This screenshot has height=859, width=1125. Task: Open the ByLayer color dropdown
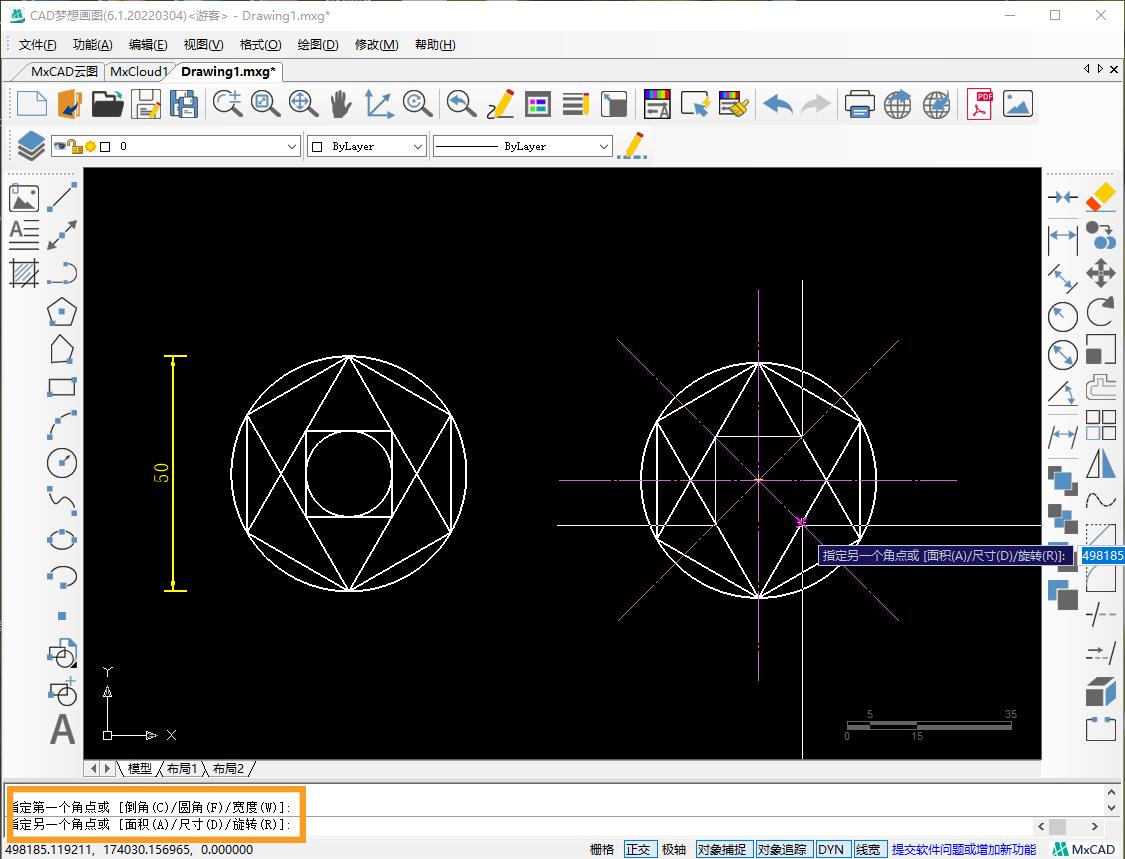point(418,146)
